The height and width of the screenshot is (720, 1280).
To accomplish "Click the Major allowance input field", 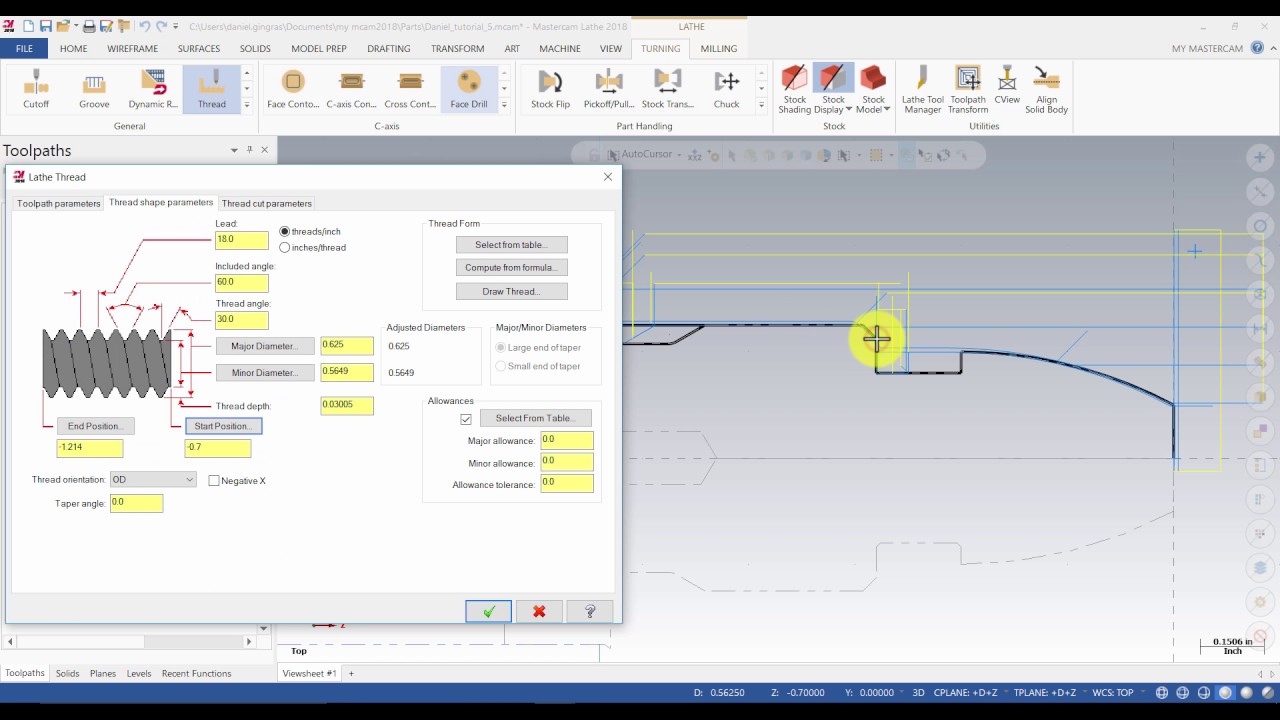I will pyautogui.click(x=567, y=440).
